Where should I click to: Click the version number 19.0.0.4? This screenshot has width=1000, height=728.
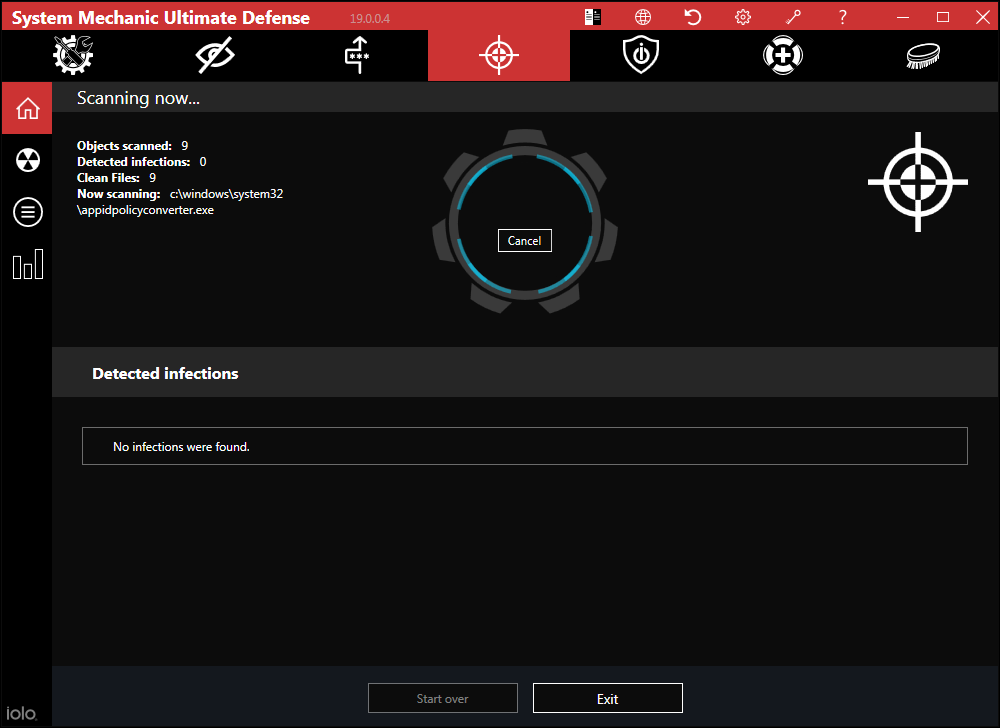[370, 18]
